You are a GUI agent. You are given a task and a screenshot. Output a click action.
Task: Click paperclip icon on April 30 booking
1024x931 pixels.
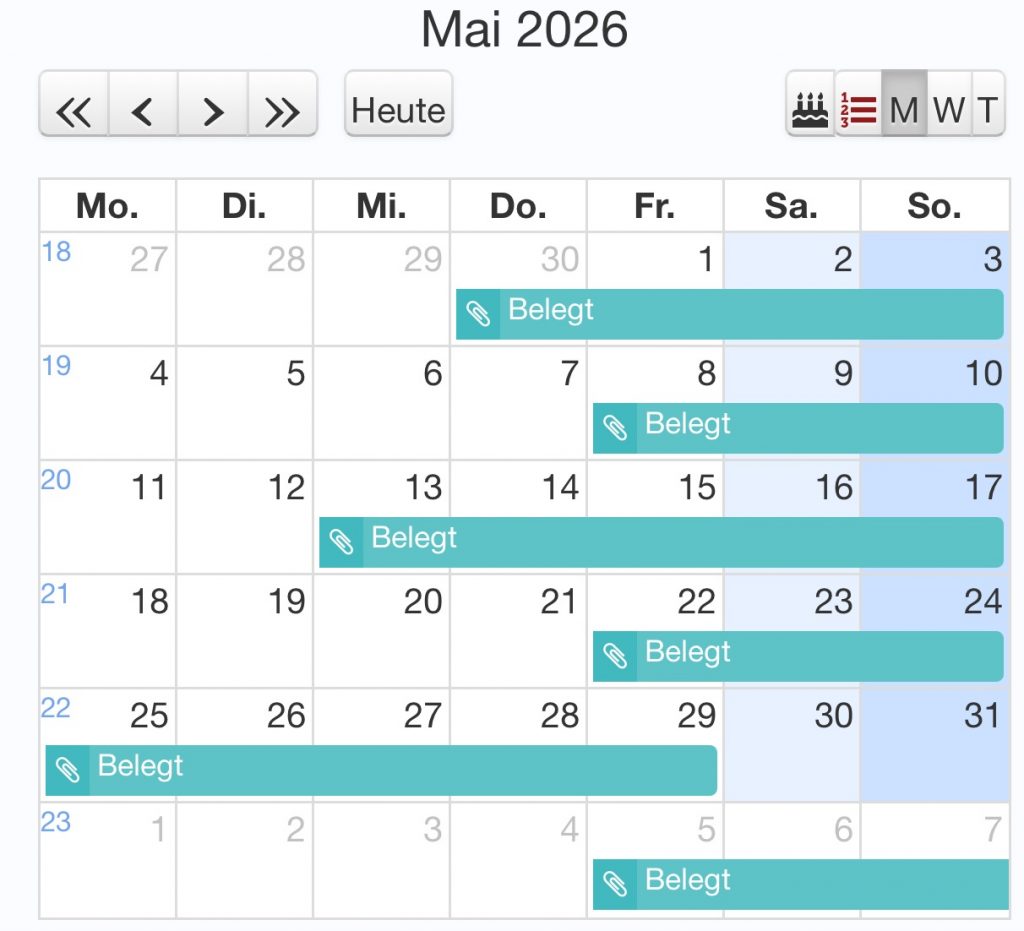coord(479,314)
